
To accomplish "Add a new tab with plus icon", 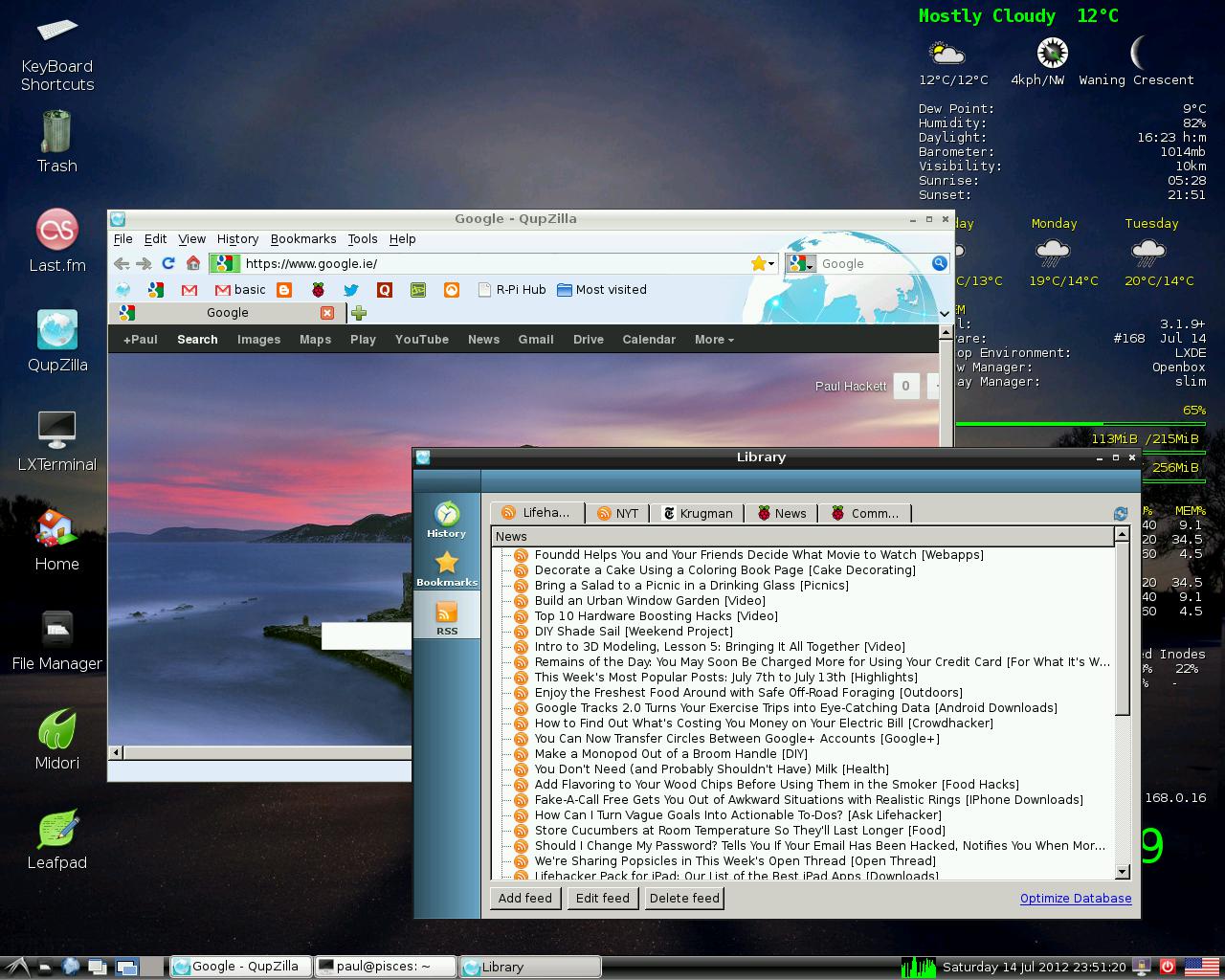I will point(359,313).
